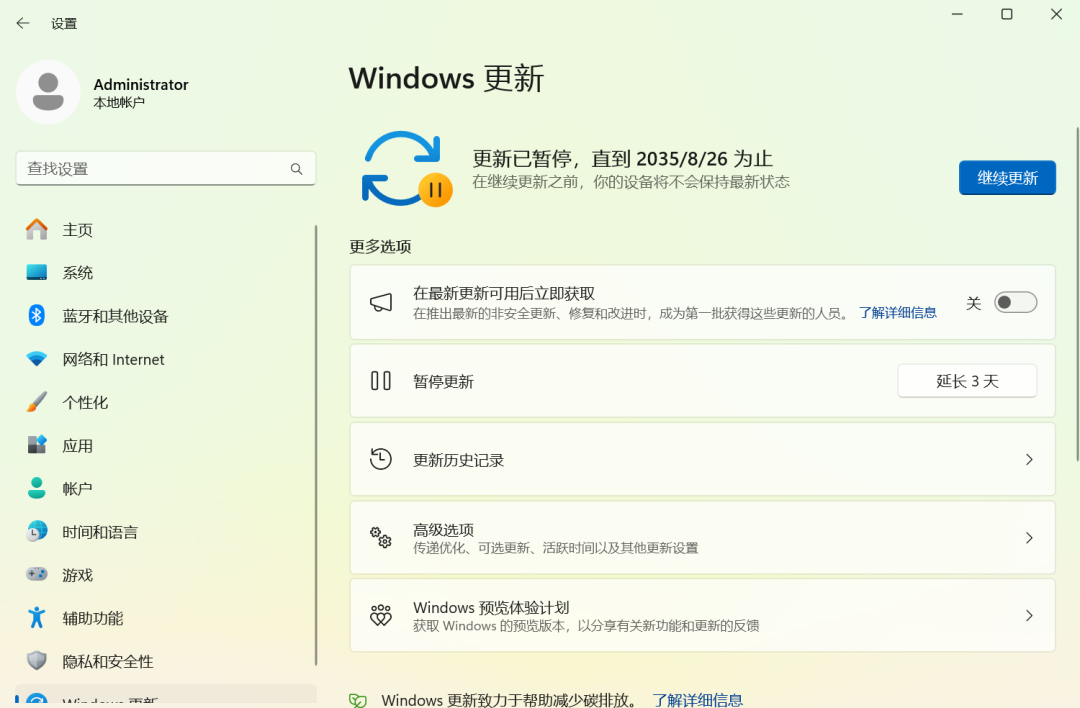This screenshot has width=1080, height=708.
Task: Open 主页 in the sidebar
Action: [165, 229]
